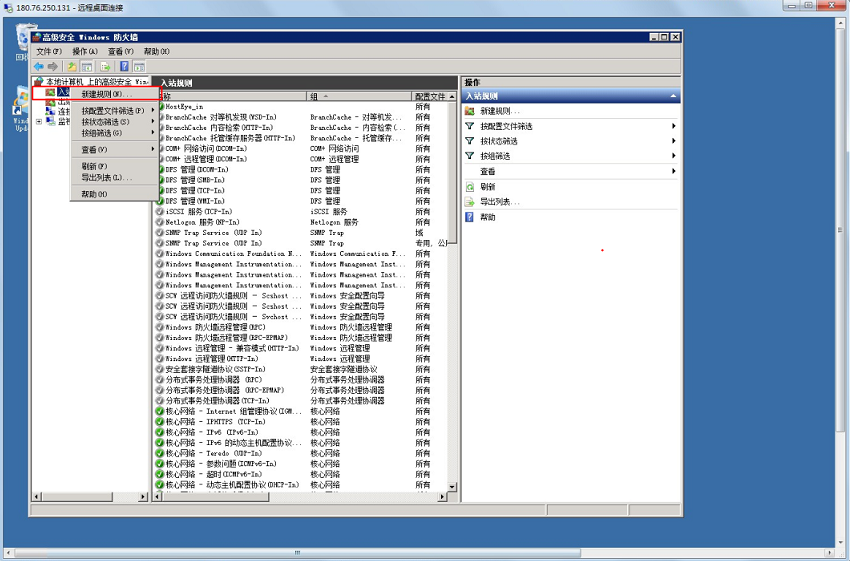Open the 文件(F) menu in the menu bar
Screen dimensions: 850x561
[x=49, y=51]
